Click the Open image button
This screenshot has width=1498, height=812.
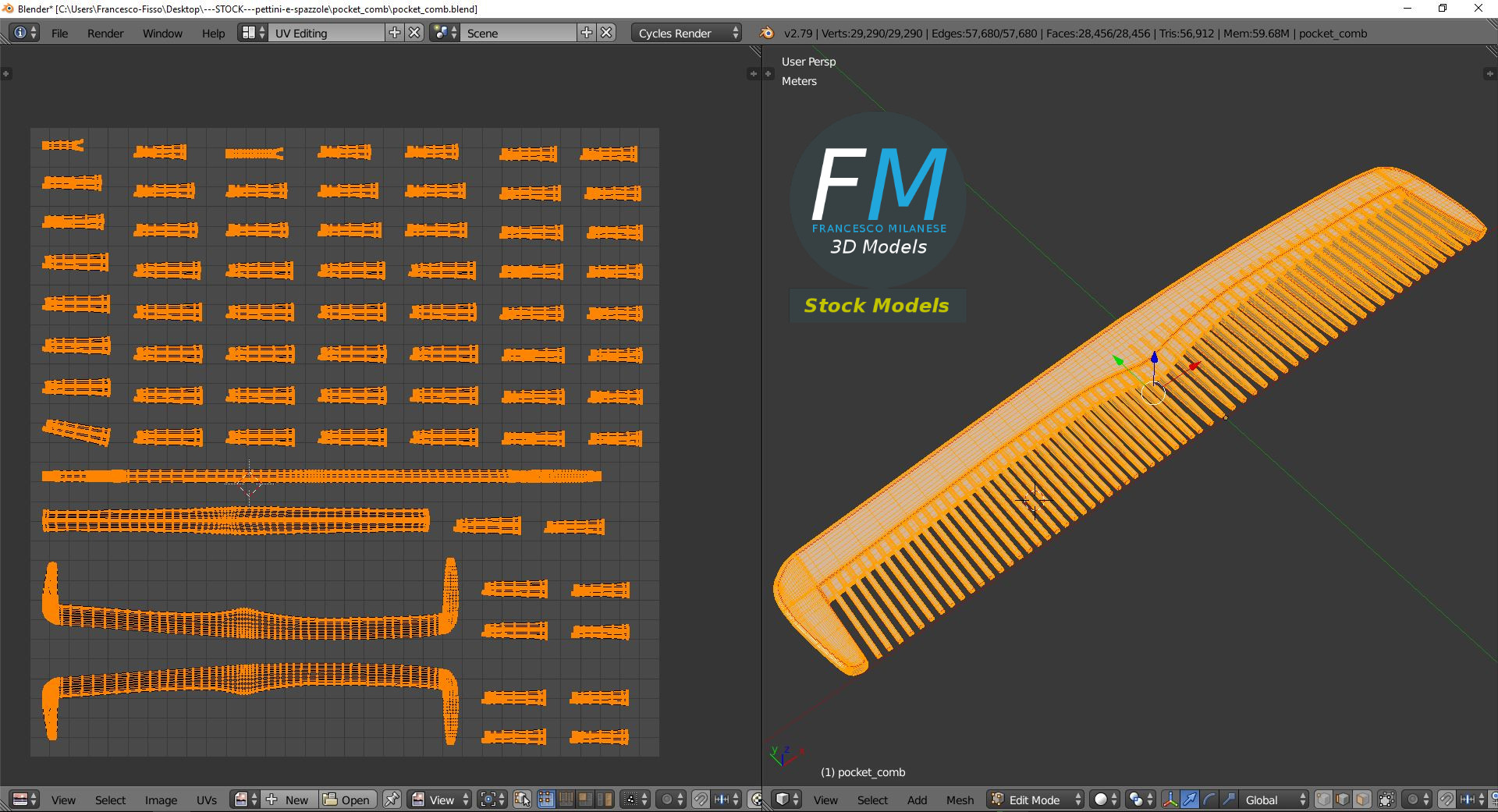pos(347,800)
